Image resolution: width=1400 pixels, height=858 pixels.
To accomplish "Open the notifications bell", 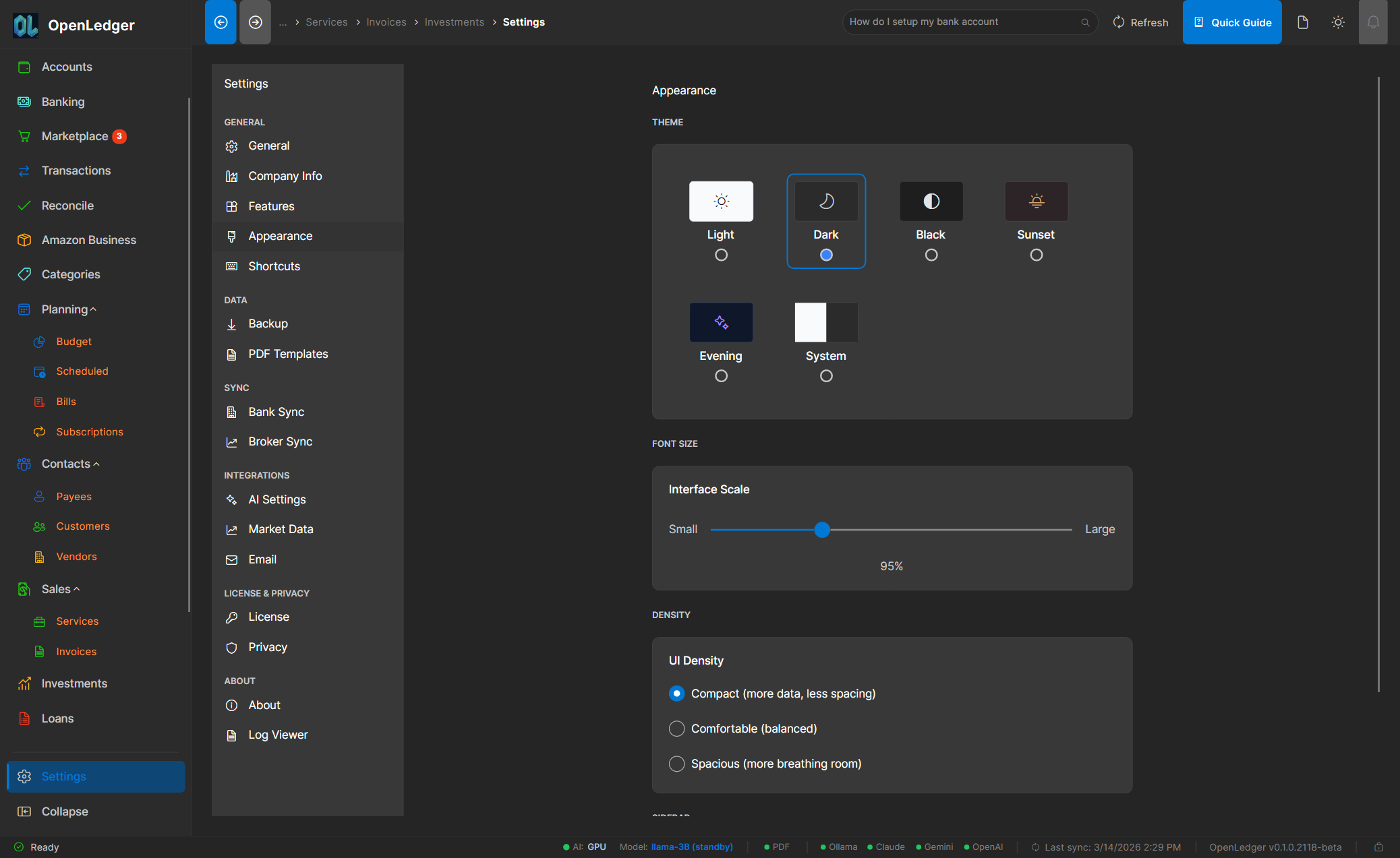I will (1373, 22).
